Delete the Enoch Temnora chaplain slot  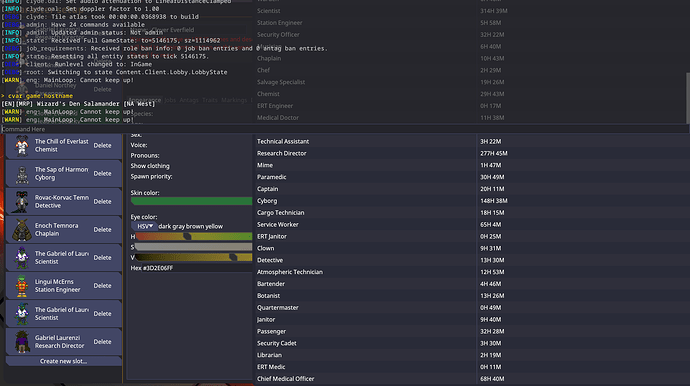click(x=102, y=230)
